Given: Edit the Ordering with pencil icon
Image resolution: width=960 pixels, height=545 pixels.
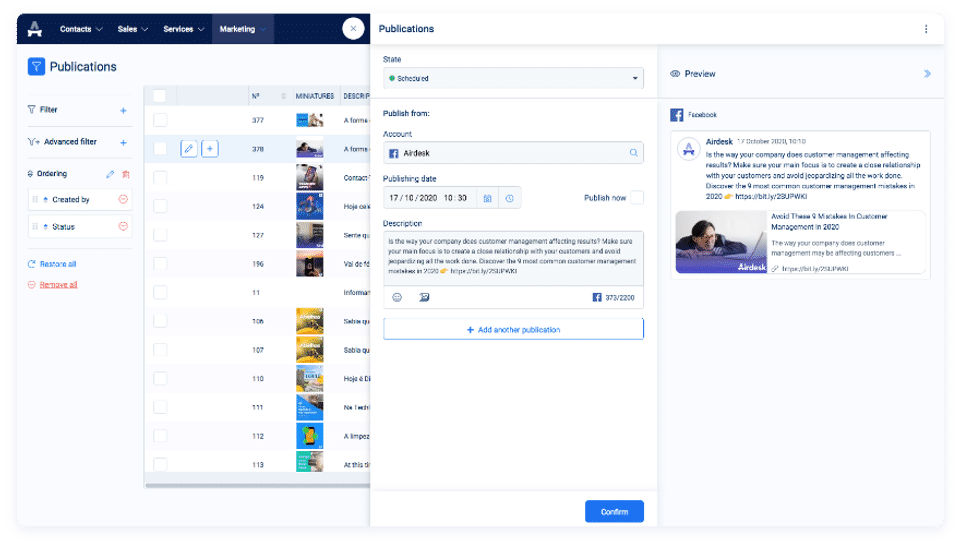Looking at the screenshot, I should [x=110, y=174].
